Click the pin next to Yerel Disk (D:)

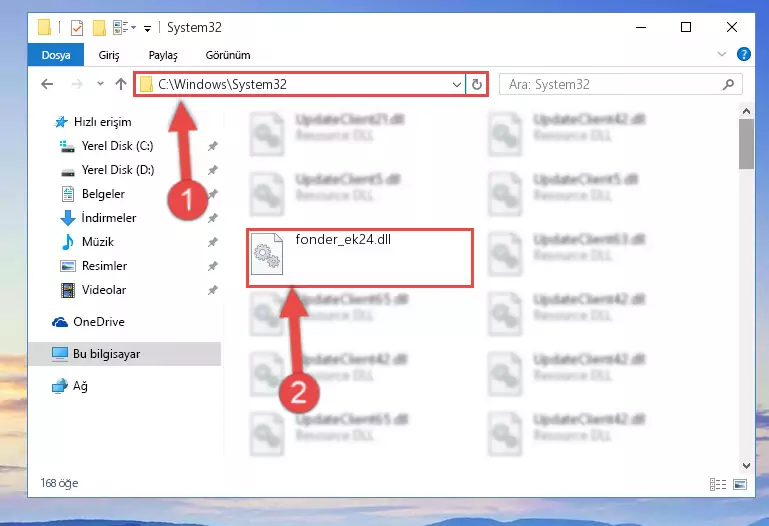pyautogui.click(x=212, y=170)
